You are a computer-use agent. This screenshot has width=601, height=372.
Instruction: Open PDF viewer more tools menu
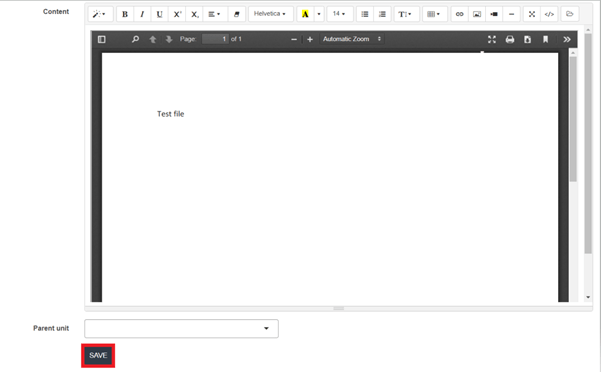567,39
